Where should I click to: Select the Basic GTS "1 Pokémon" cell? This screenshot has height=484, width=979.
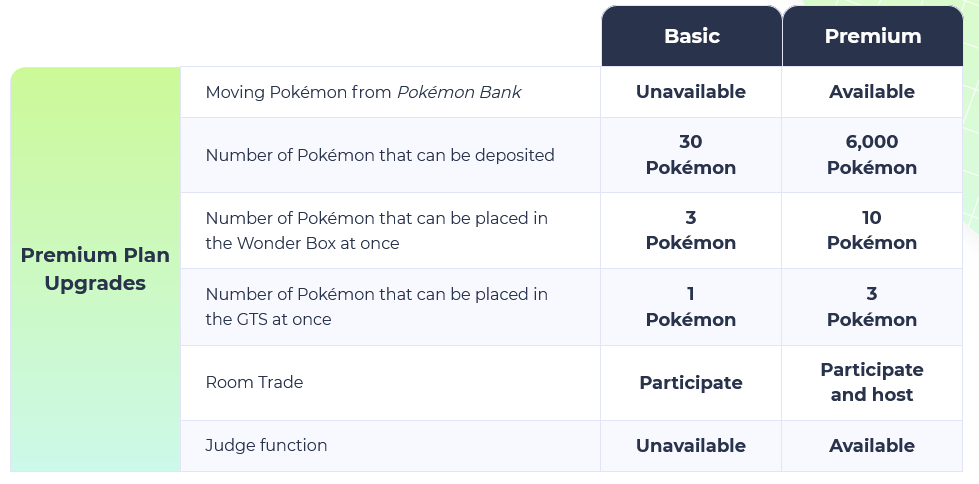pos(691,306)
